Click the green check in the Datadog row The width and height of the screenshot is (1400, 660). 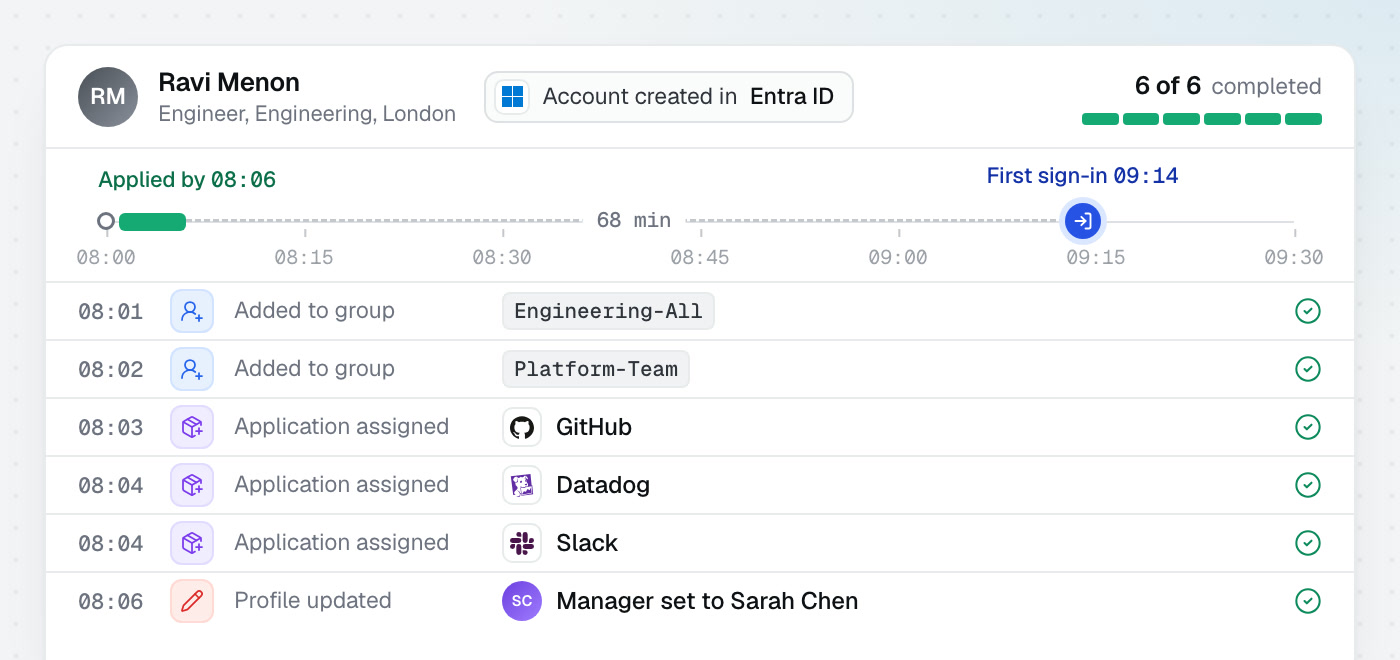point(1308,485)
